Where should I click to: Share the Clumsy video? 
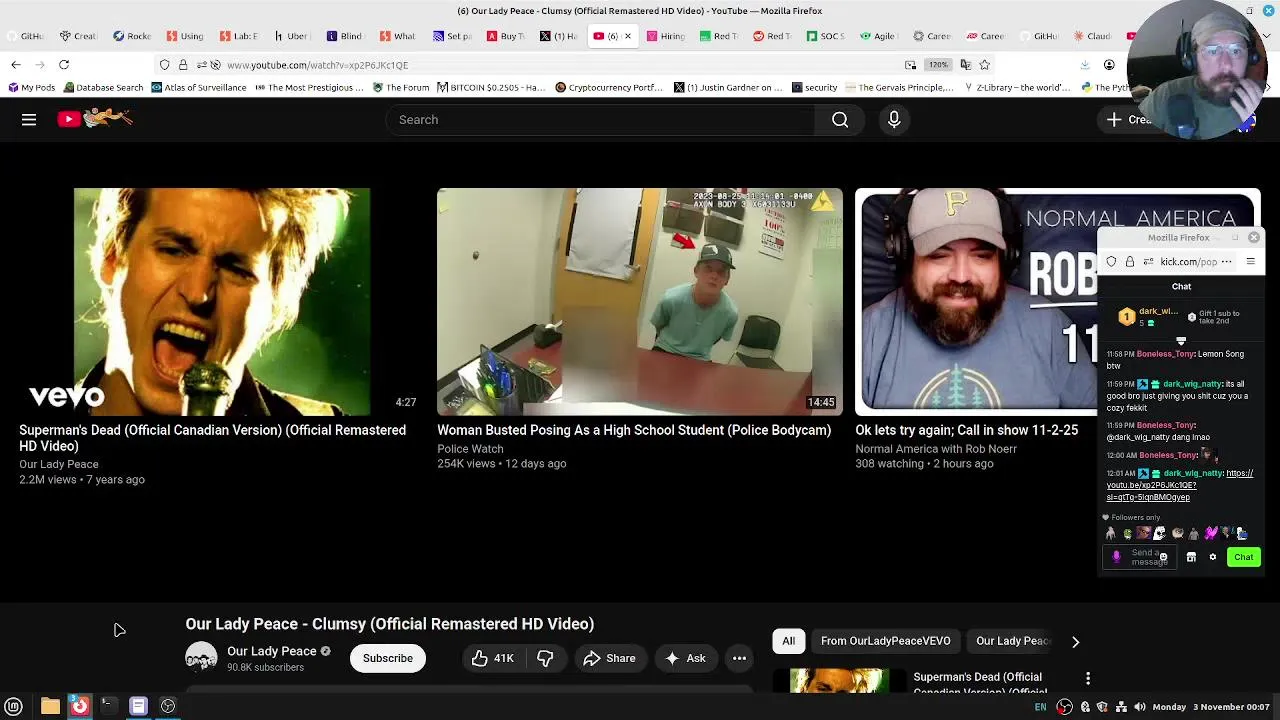point(609,658)
